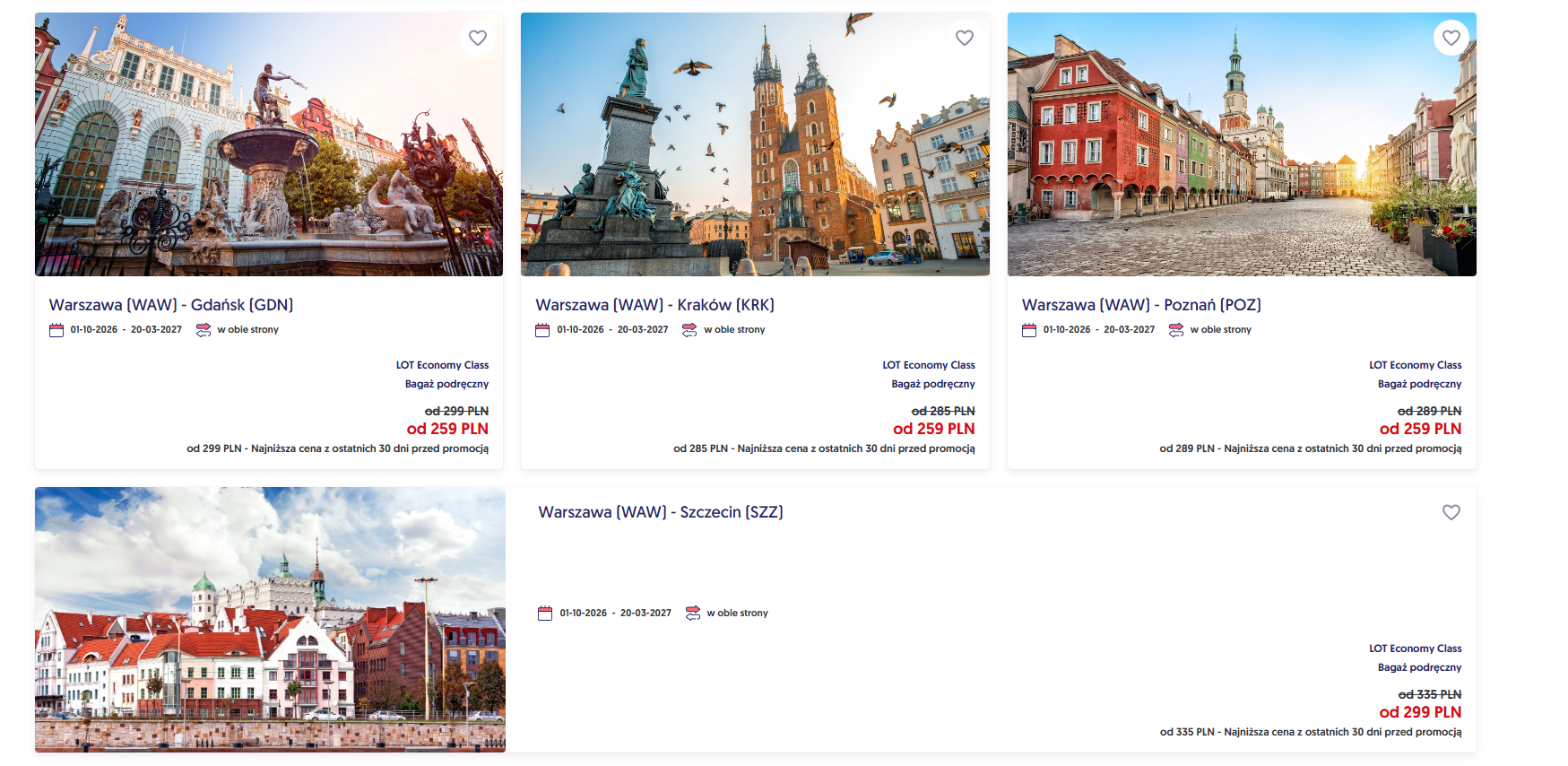1568x766 pixels.
Task: Select 'od 259 PLN' price for Poznań
Action: [x=1420, y=429]
